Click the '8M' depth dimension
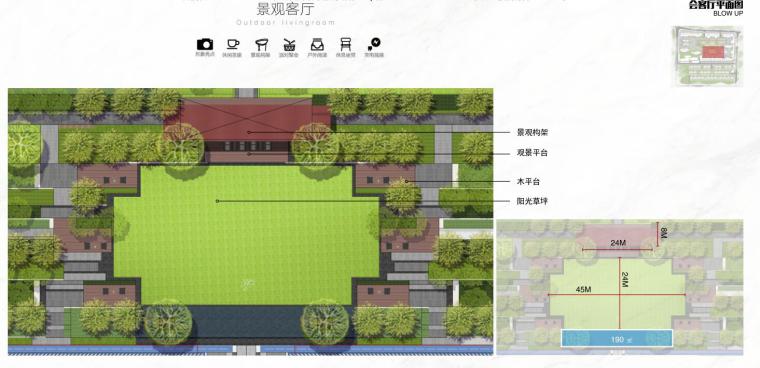Screen dimensions: 760x368 [x=664, y=233]
